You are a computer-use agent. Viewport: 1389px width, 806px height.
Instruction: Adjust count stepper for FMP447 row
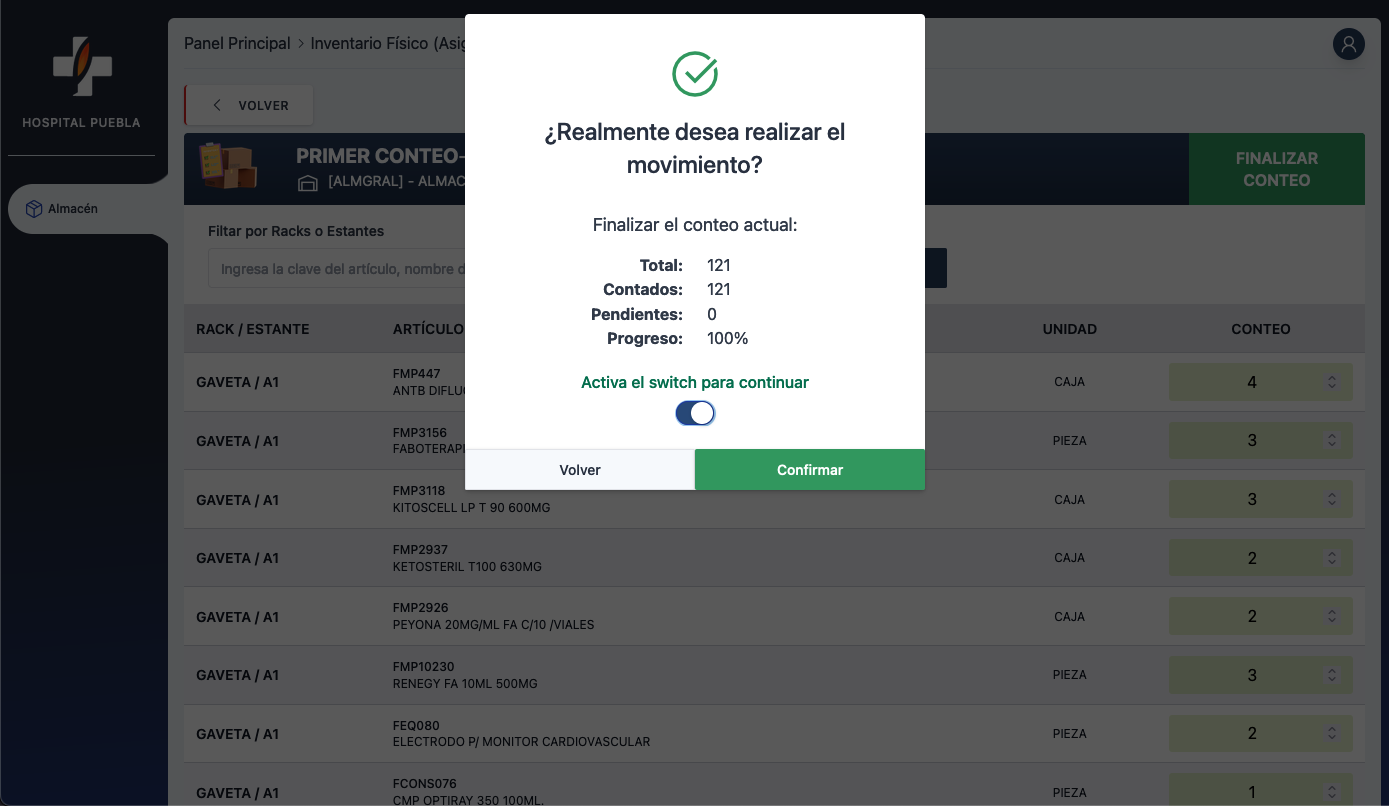click(1331, 382)
